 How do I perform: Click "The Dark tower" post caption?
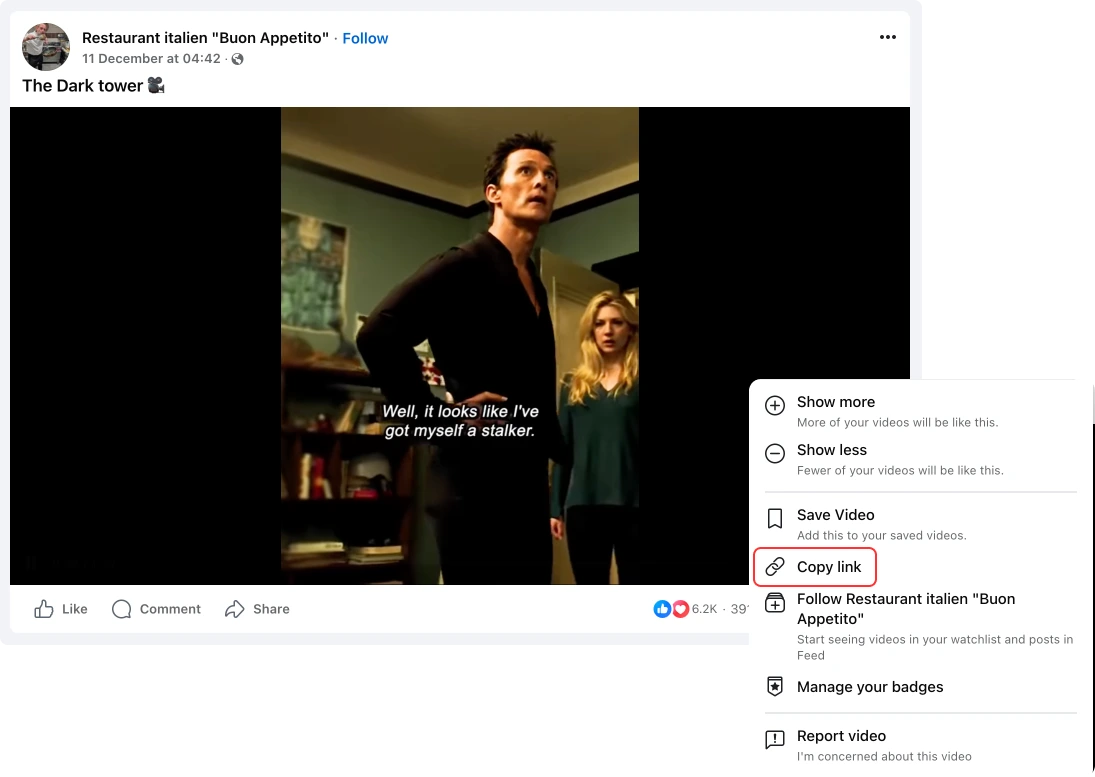pos(82,86)
